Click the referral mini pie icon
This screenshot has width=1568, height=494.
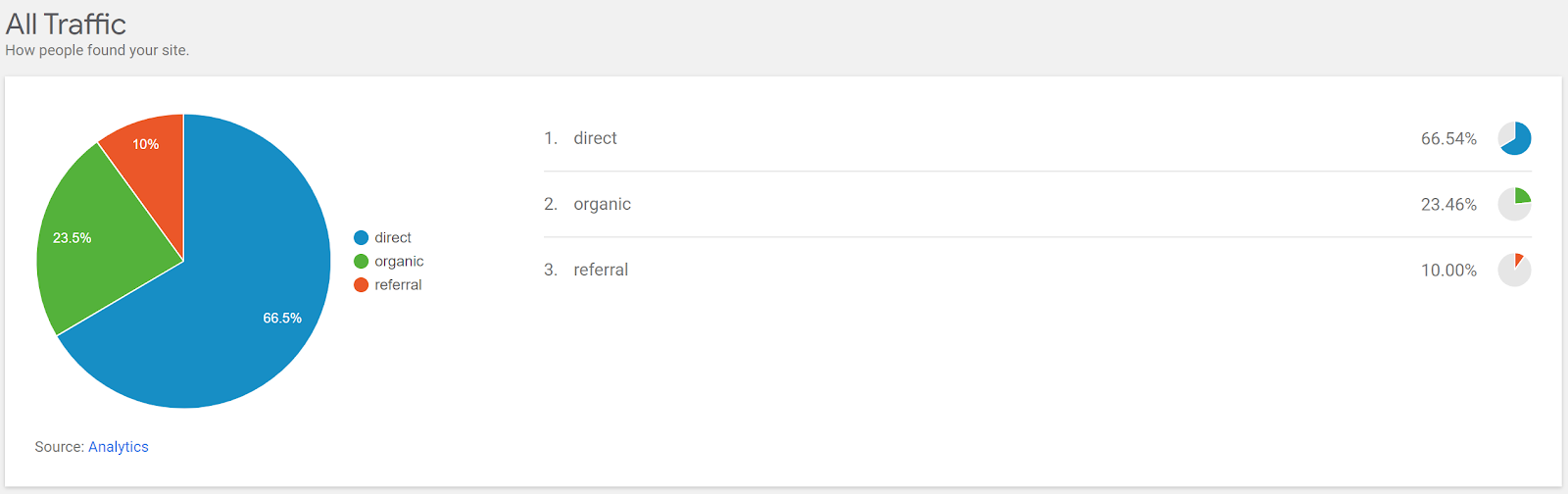point(1514,270)
